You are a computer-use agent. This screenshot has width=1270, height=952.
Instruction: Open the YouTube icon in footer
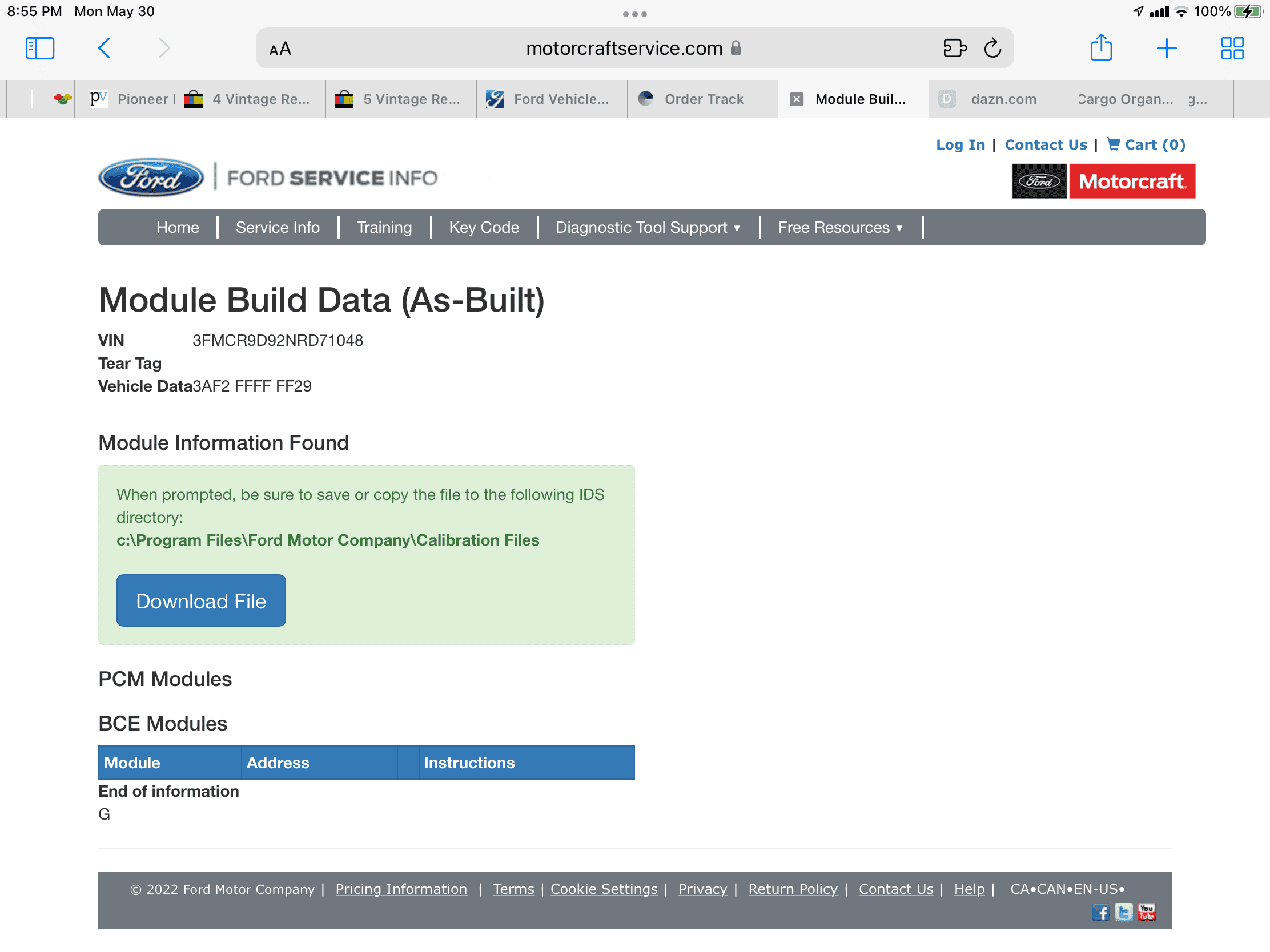click(1146, 912)
